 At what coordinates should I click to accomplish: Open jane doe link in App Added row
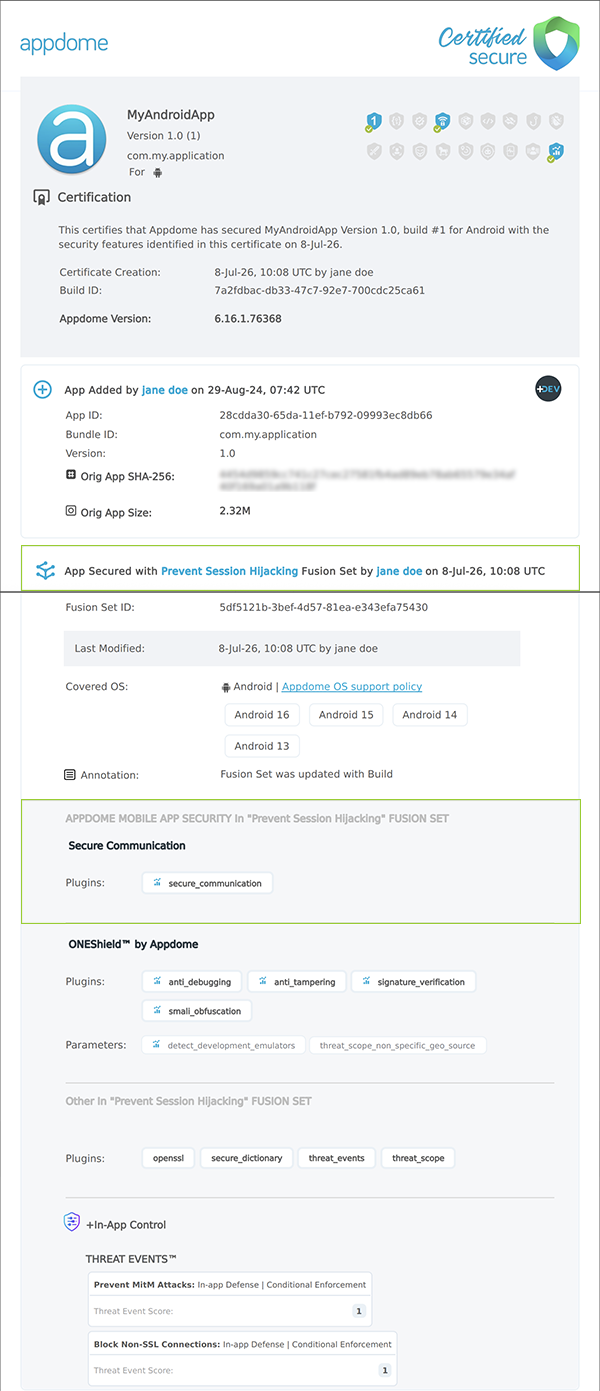click(x=165, y=390)
